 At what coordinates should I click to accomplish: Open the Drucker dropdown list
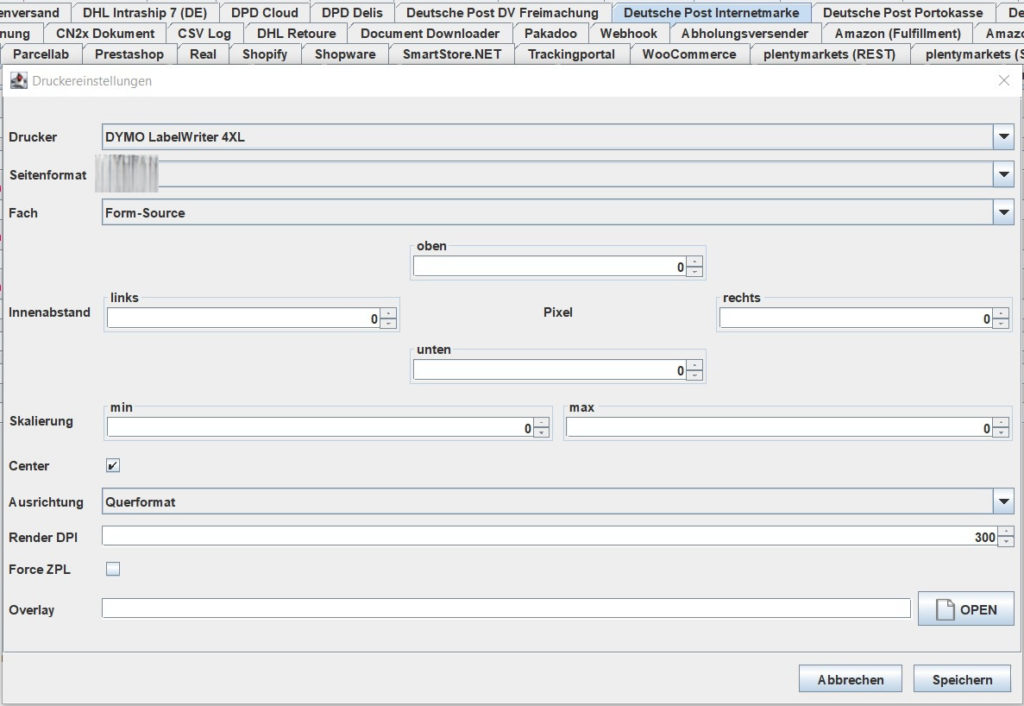pyautogui.click(x=1004, y=137)
